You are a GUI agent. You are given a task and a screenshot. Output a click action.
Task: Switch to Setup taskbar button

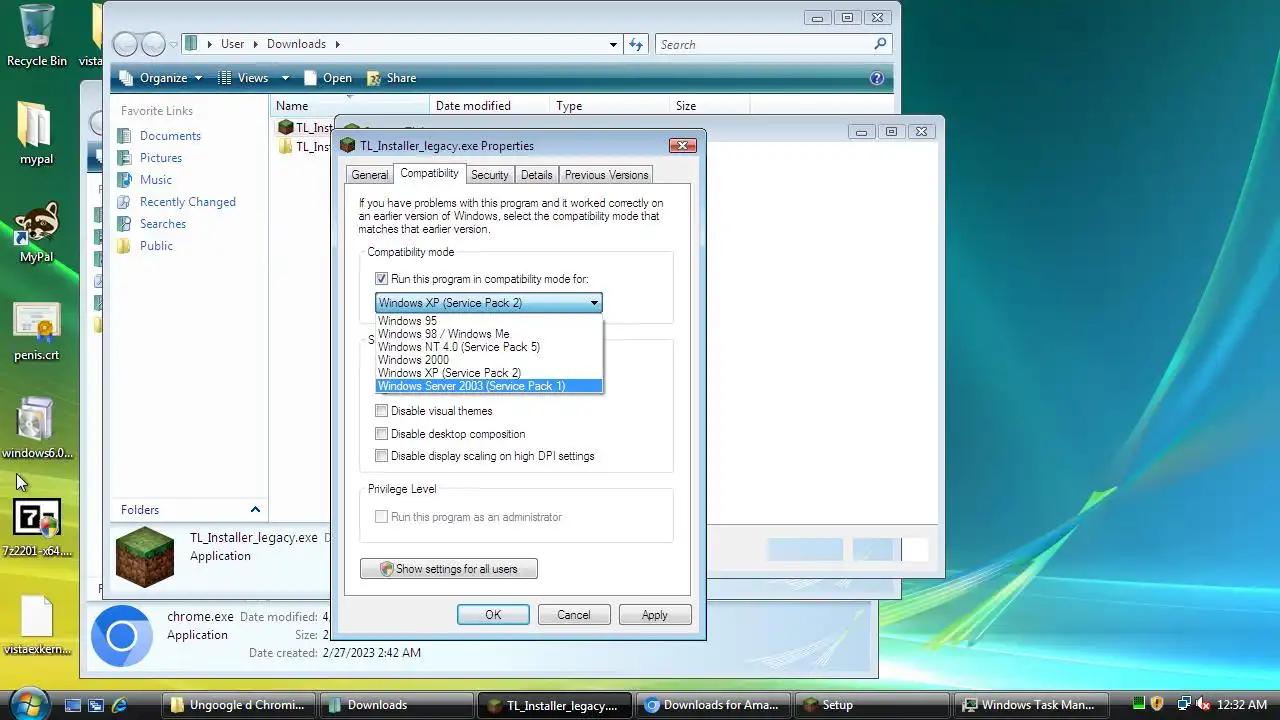[x=873, y=705]
